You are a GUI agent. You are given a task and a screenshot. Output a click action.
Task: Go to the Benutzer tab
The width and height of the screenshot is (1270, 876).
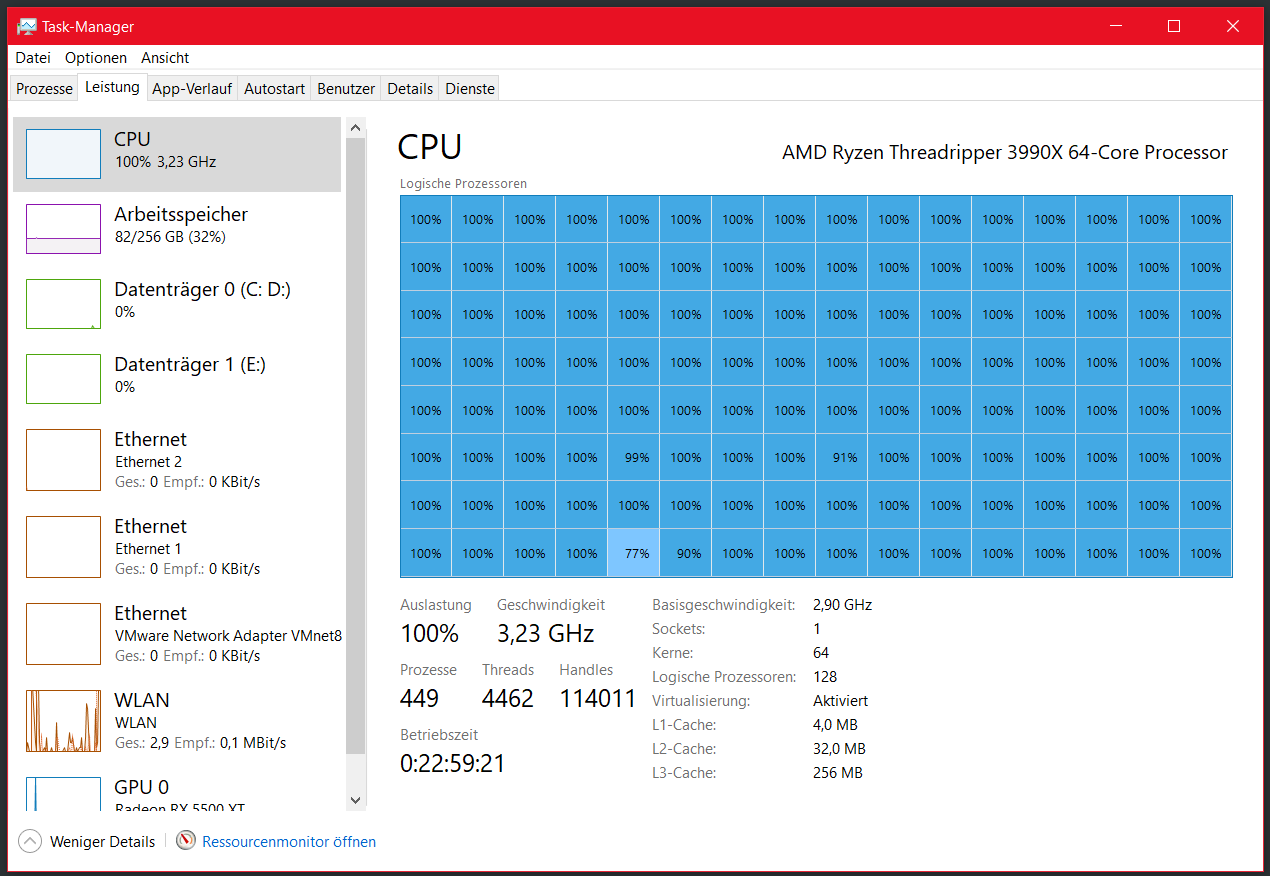click(346, 88)
